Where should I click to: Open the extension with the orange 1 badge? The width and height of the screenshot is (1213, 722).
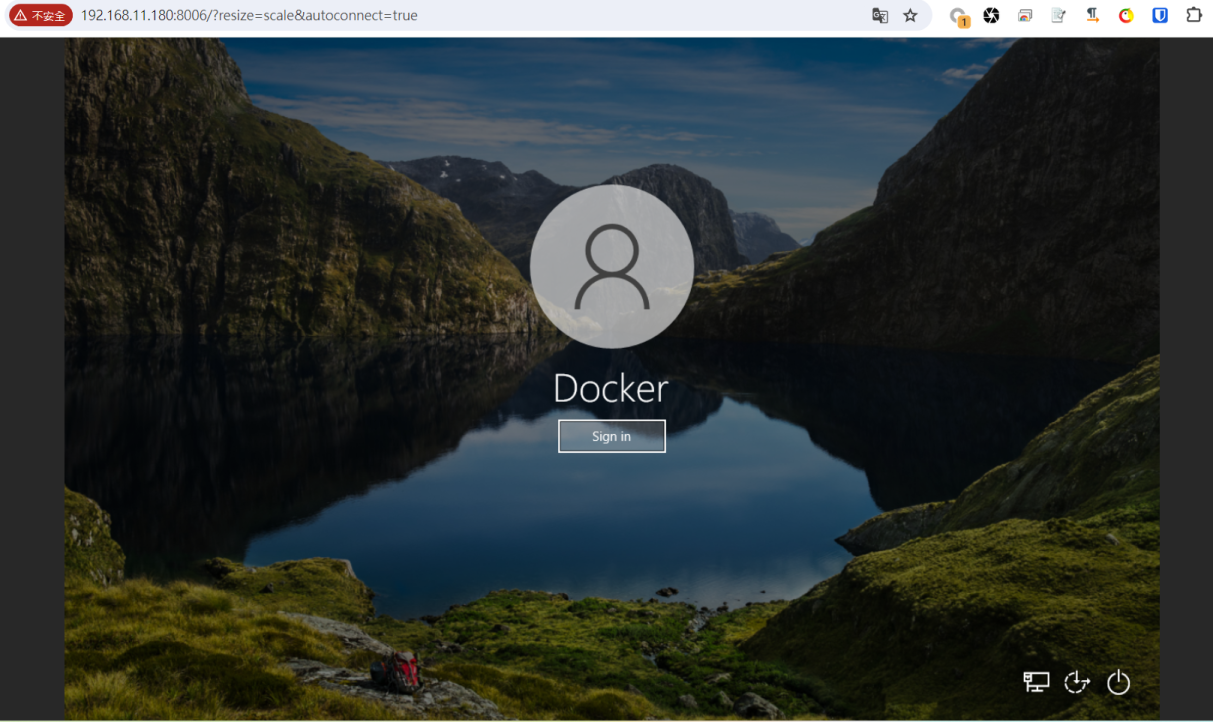(958, 16)
